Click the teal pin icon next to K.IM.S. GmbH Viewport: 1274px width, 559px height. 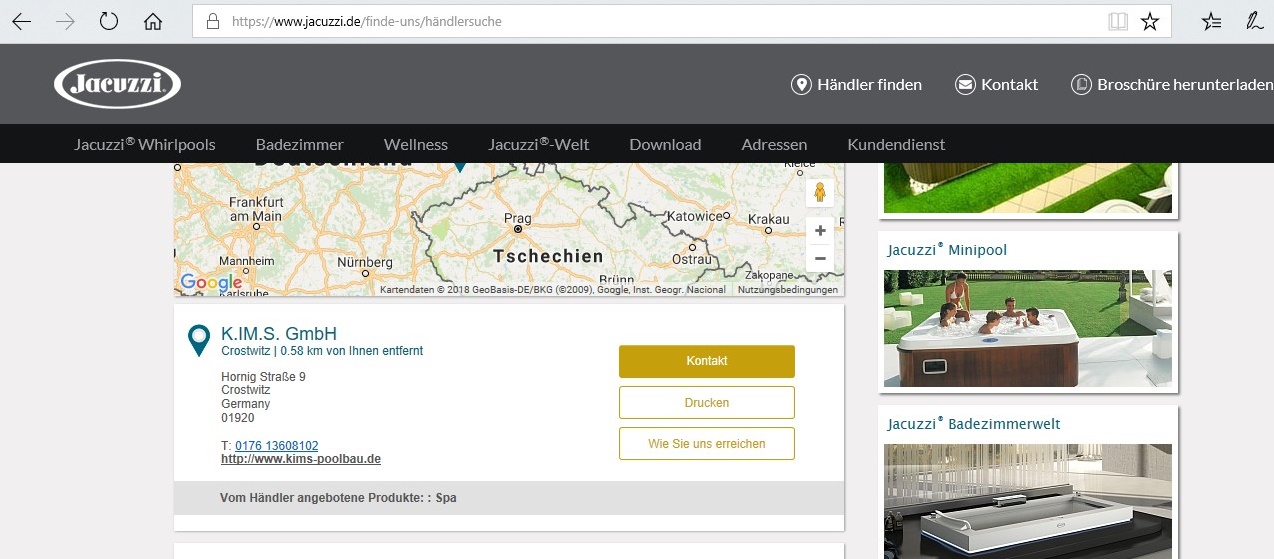click(x=200, y=340)
